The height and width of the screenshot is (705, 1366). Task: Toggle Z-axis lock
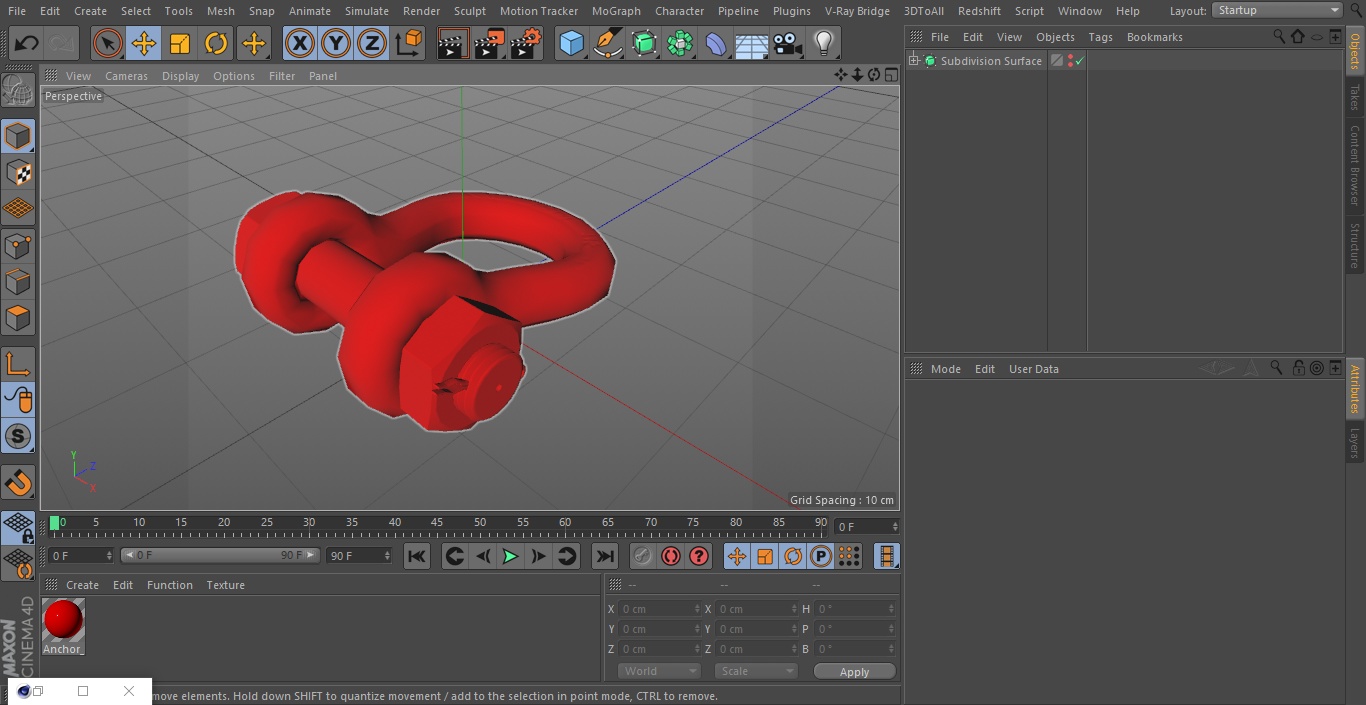[x=372, y=43]
